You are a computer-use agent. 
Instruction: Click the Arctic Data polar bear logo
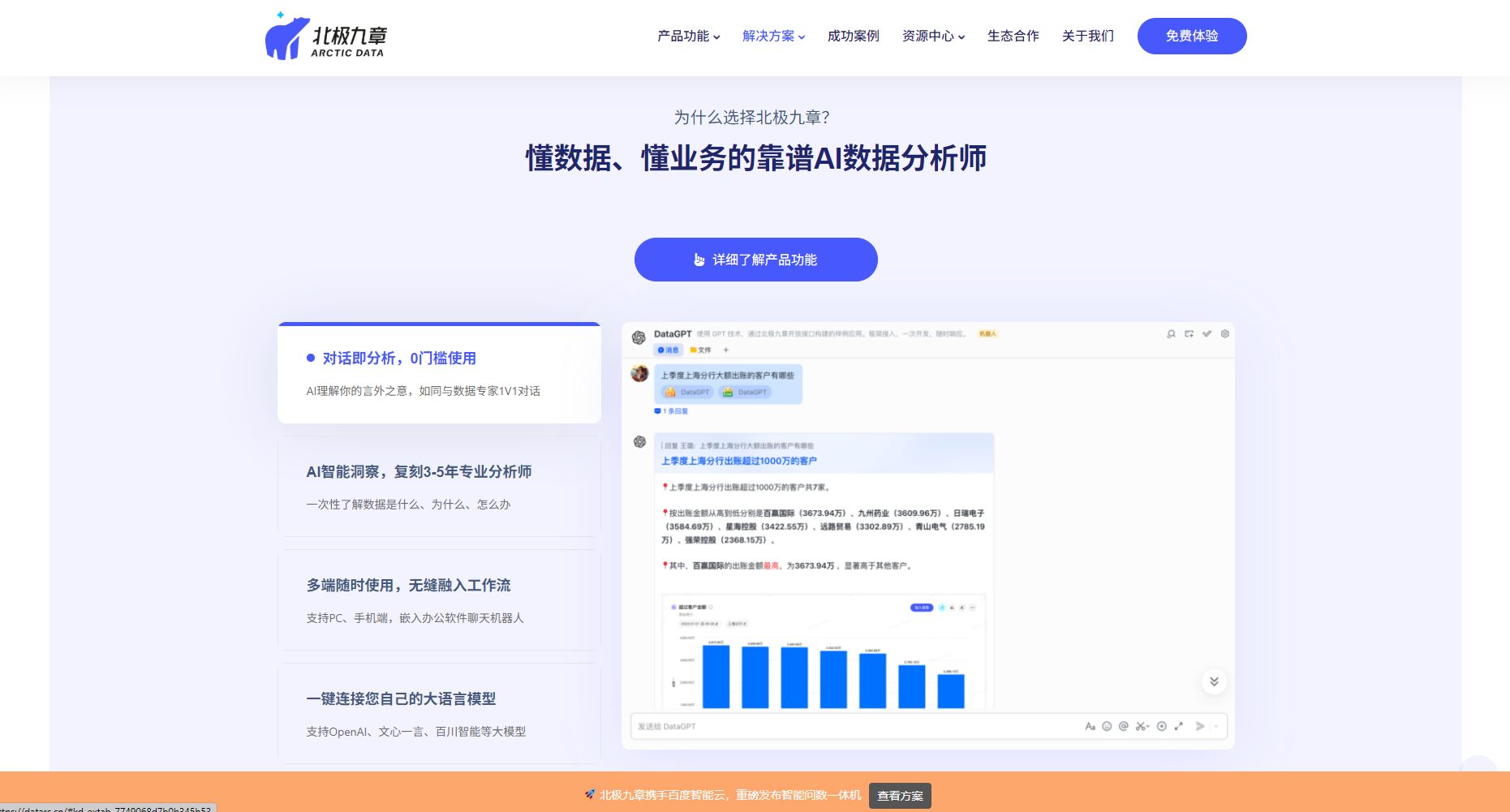click(x=326, y=37)
